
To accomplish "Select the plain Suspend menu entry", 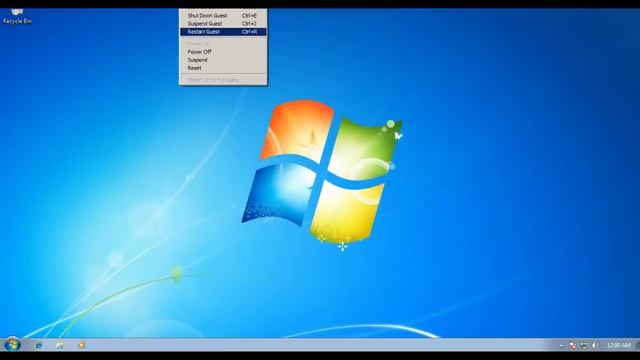I will click(x=223, y=60).
